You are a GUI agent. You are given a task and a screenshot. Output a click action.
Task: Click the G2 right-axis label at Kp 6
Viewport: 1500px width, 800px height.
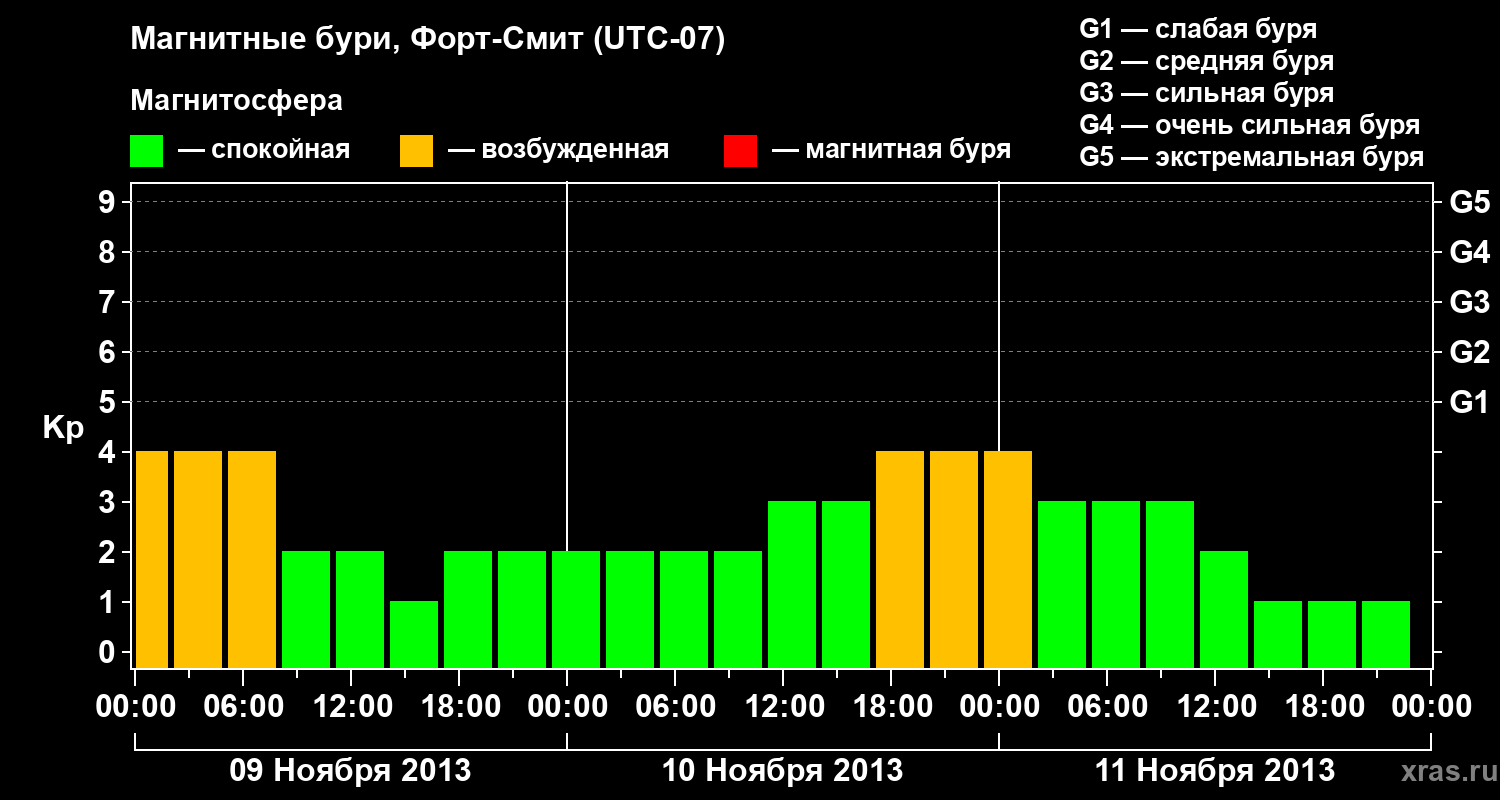(1469, 352)
